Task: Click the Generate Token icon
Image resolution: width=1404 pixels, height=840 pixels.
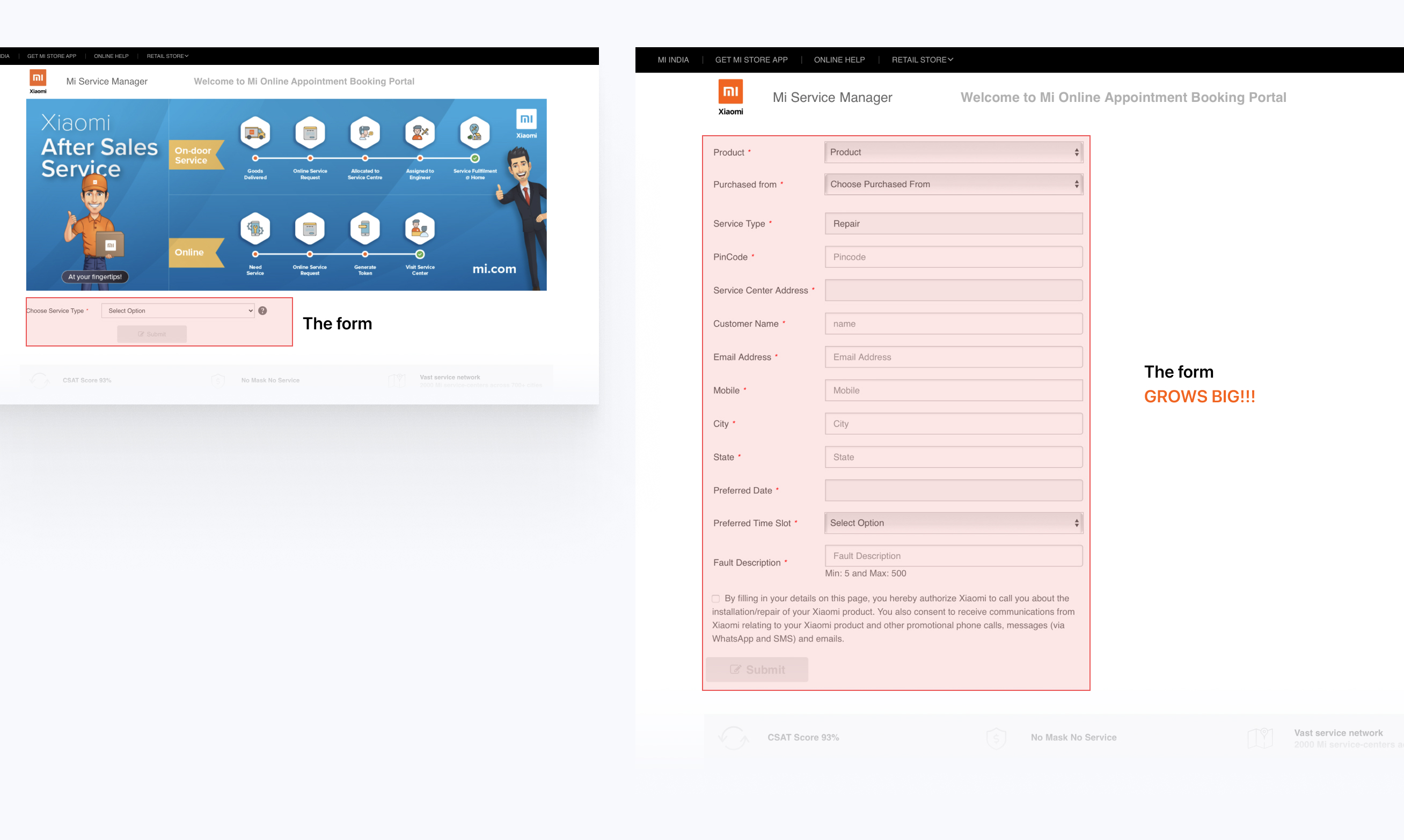Action: 365,229
